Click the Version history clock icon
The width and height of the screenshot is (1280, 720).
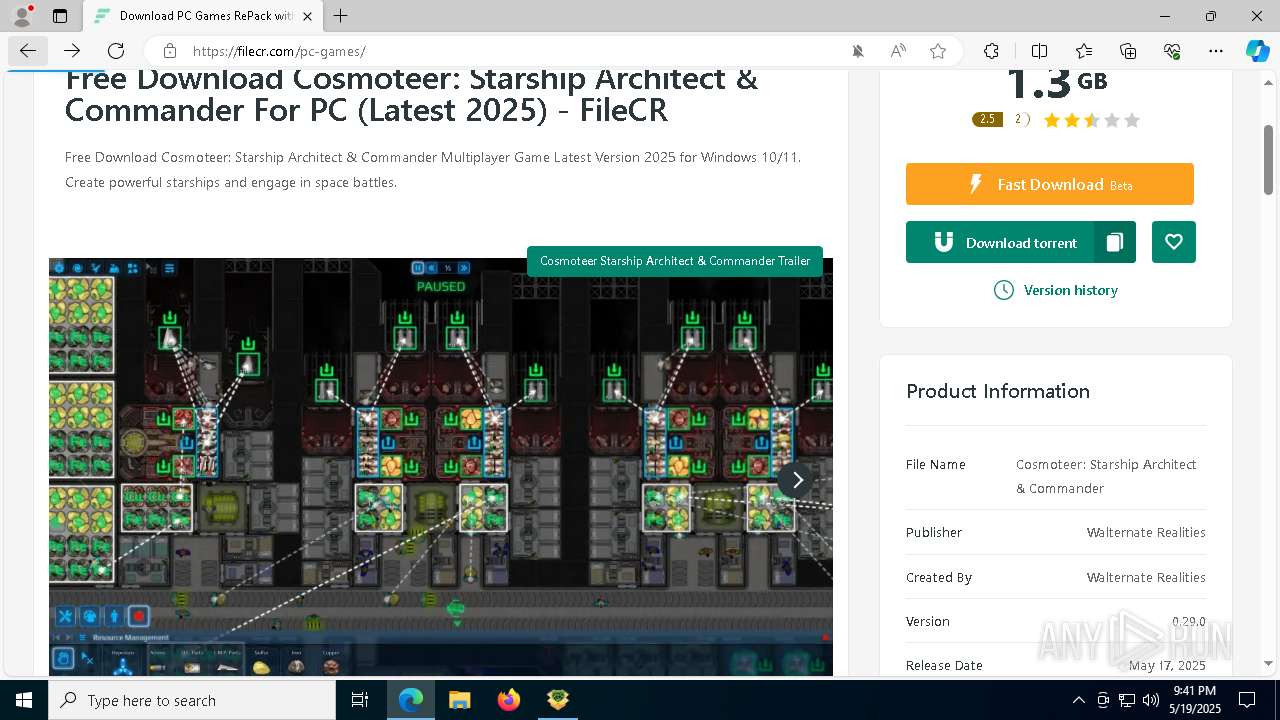point(1003,290)
